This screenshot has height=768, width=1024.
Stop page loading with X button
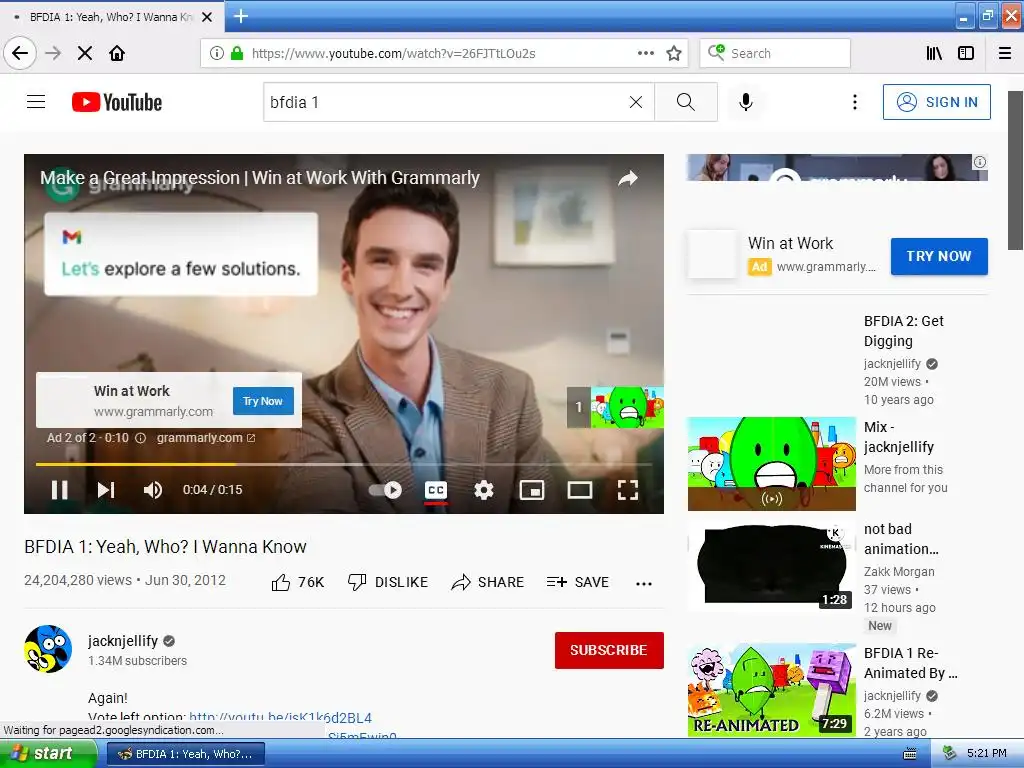(85, 53)
